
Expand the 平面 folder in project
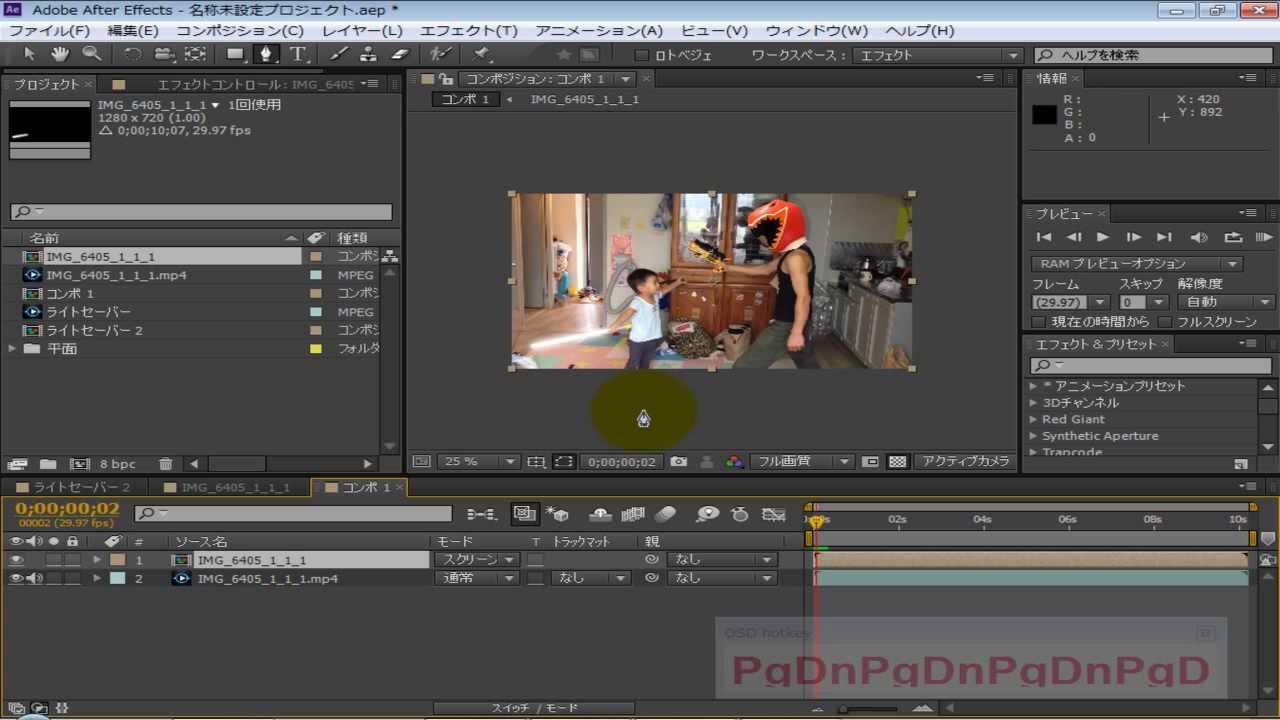click(x=12, y=348)
